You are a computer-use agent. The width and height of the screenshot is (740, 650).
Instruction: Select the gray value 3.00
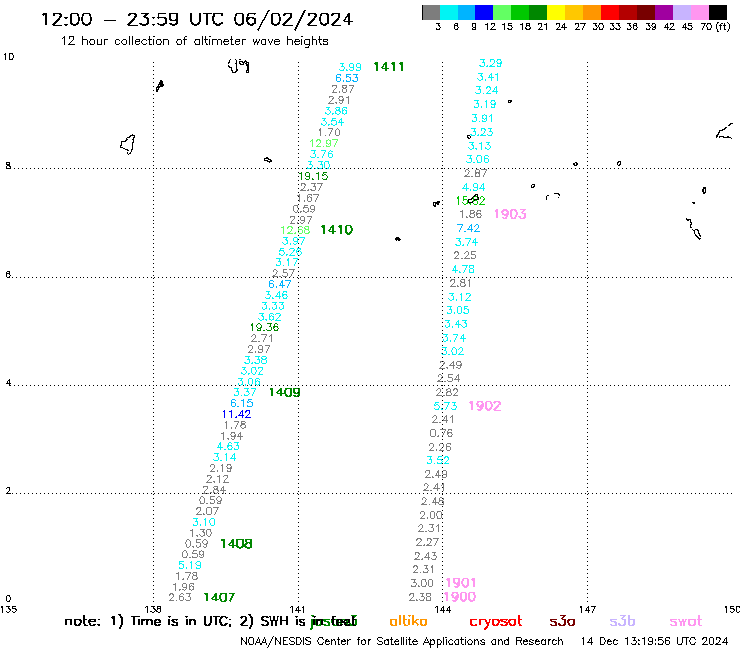click(x=421, y=583)
